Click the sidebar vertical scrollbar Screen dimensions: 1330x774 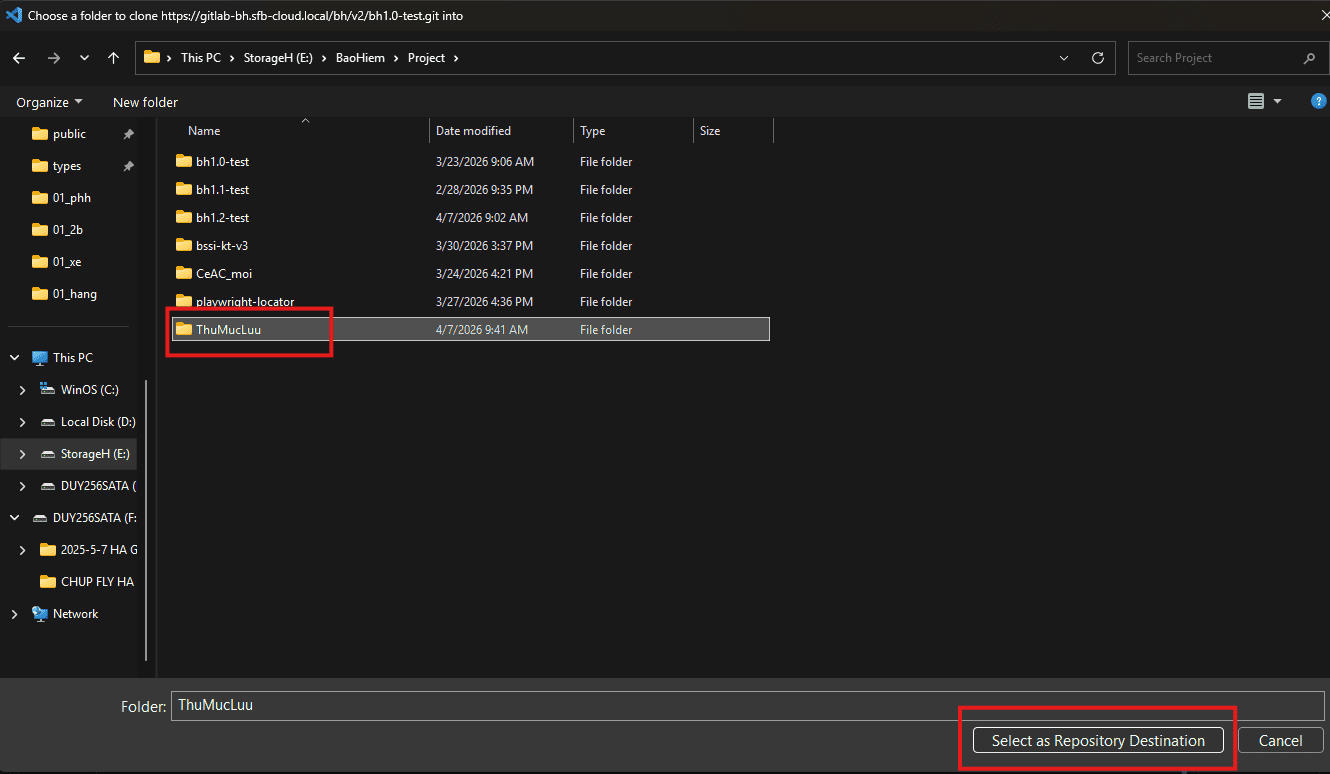(147, 520)
